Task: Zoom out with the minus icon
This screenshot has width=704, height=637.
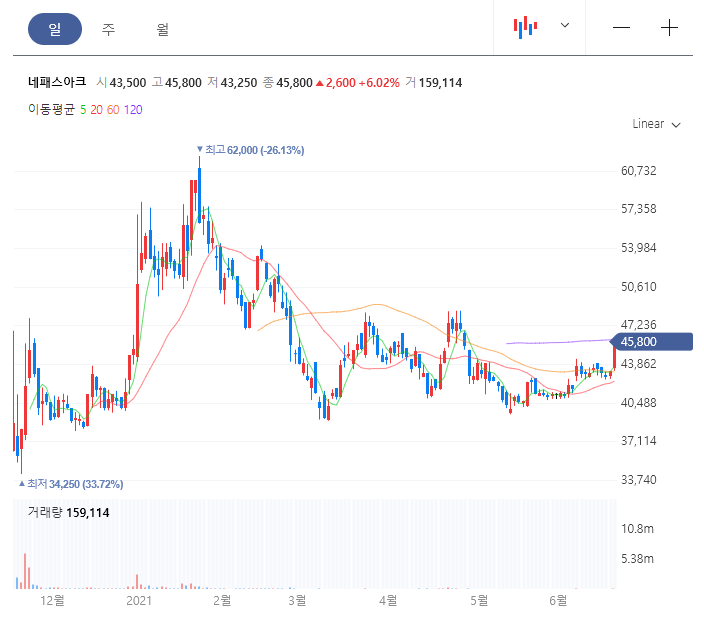Action: 621,28
